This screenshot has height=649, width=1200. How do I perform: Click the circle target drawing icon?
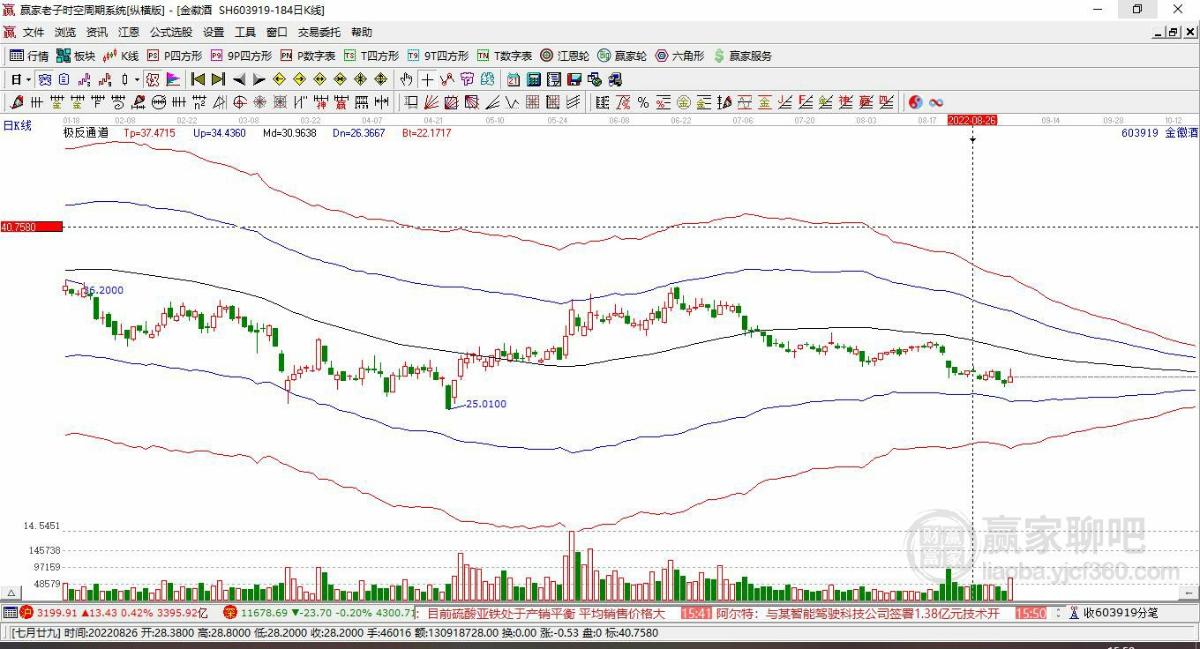tap(239, 102)
